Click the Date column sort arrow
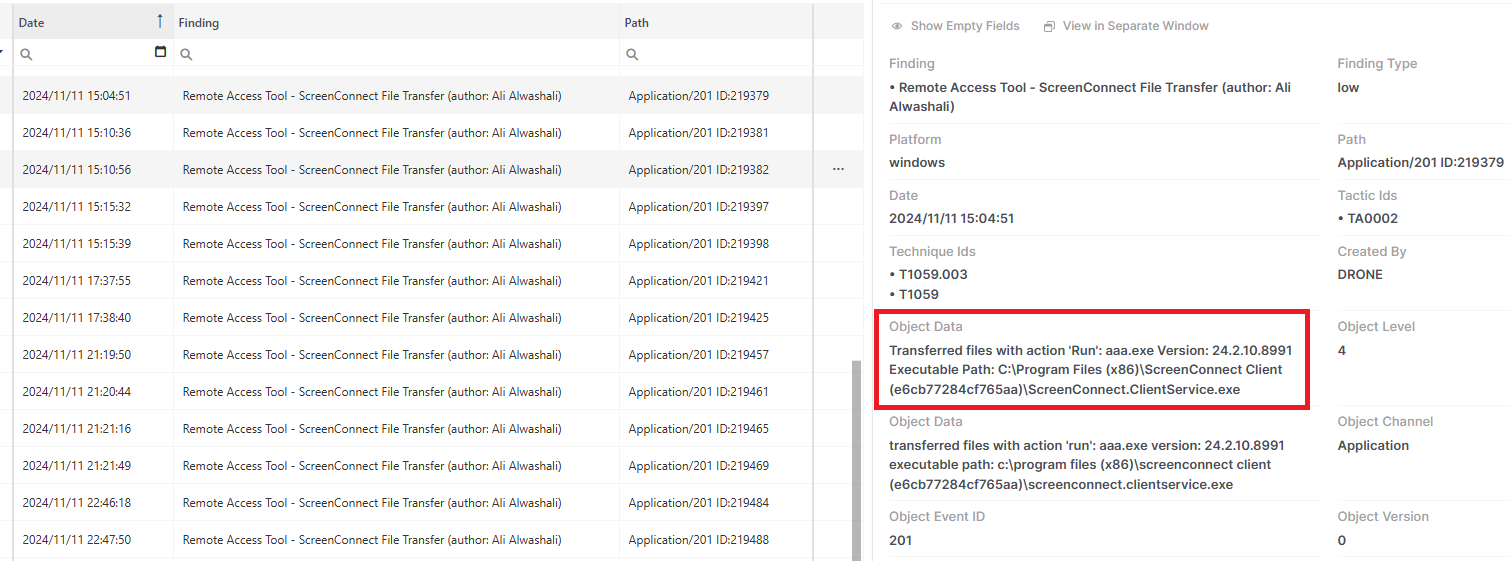Viewport: 1511px width, 561px height. 160,21
